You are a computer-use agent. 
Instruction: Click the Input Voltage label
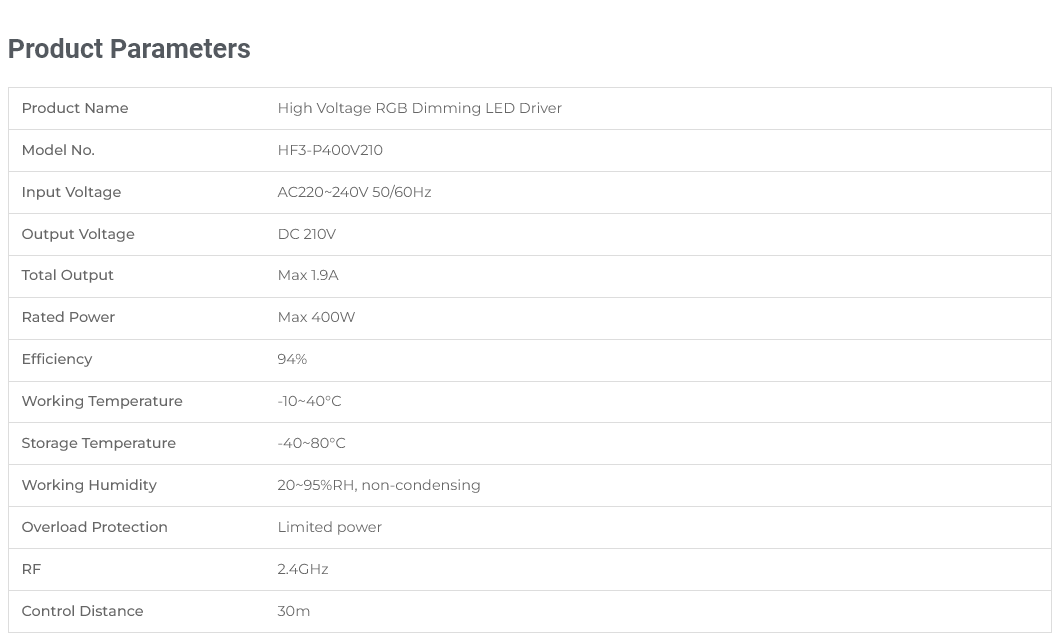[x=71, y=192]
